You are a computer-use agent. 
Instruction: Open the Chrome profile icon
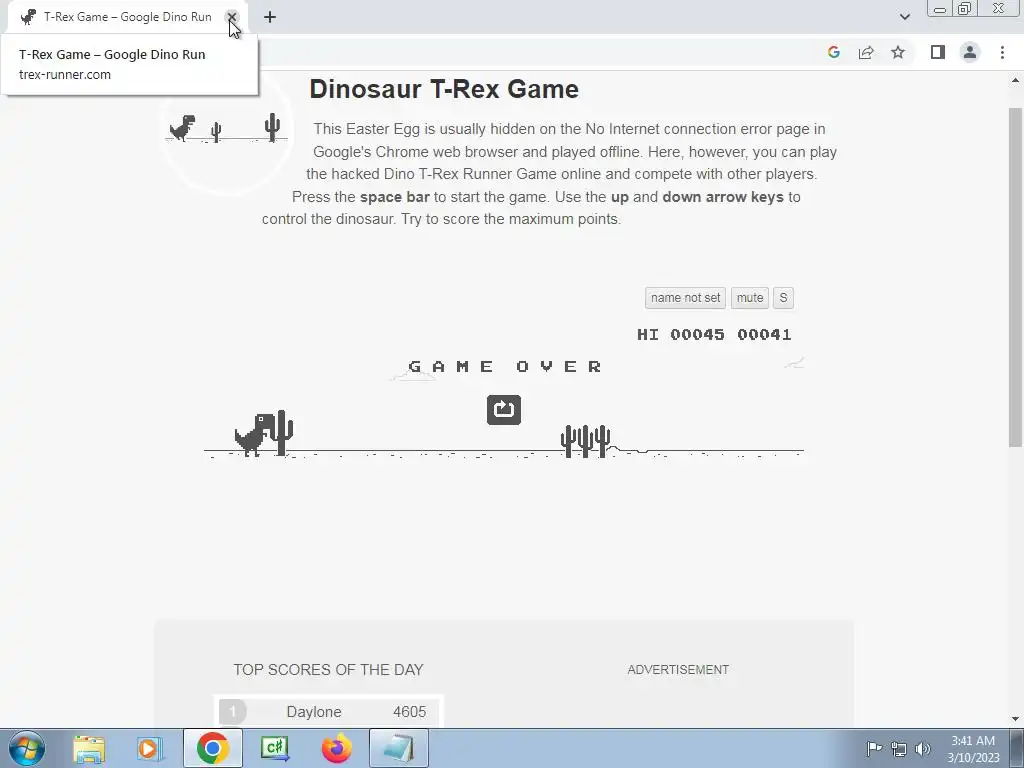(x=970, y=52)
